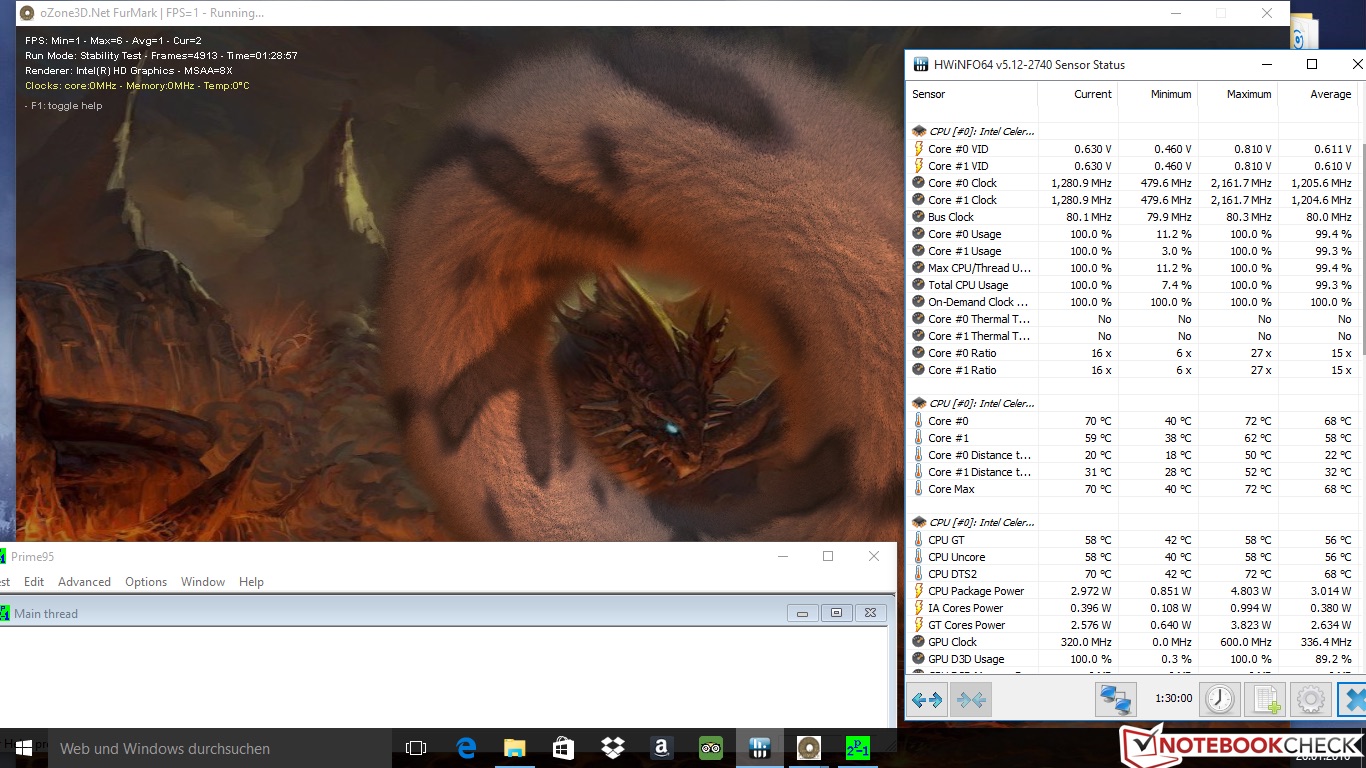1366x768 pixels.
Task: Click the HWiNFO logging sheet icon
Action: (1265, 699)
